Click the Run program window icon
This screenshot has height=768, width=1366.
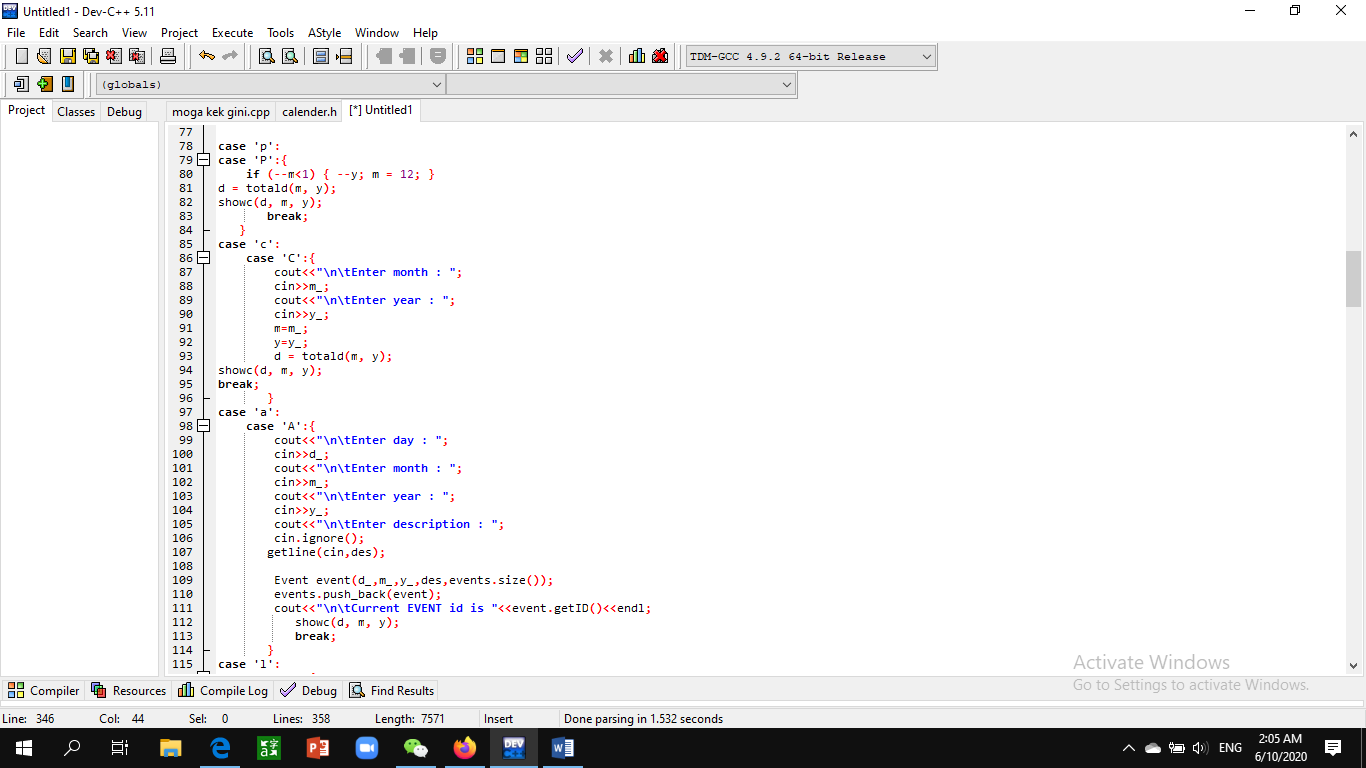pos(498,56)
